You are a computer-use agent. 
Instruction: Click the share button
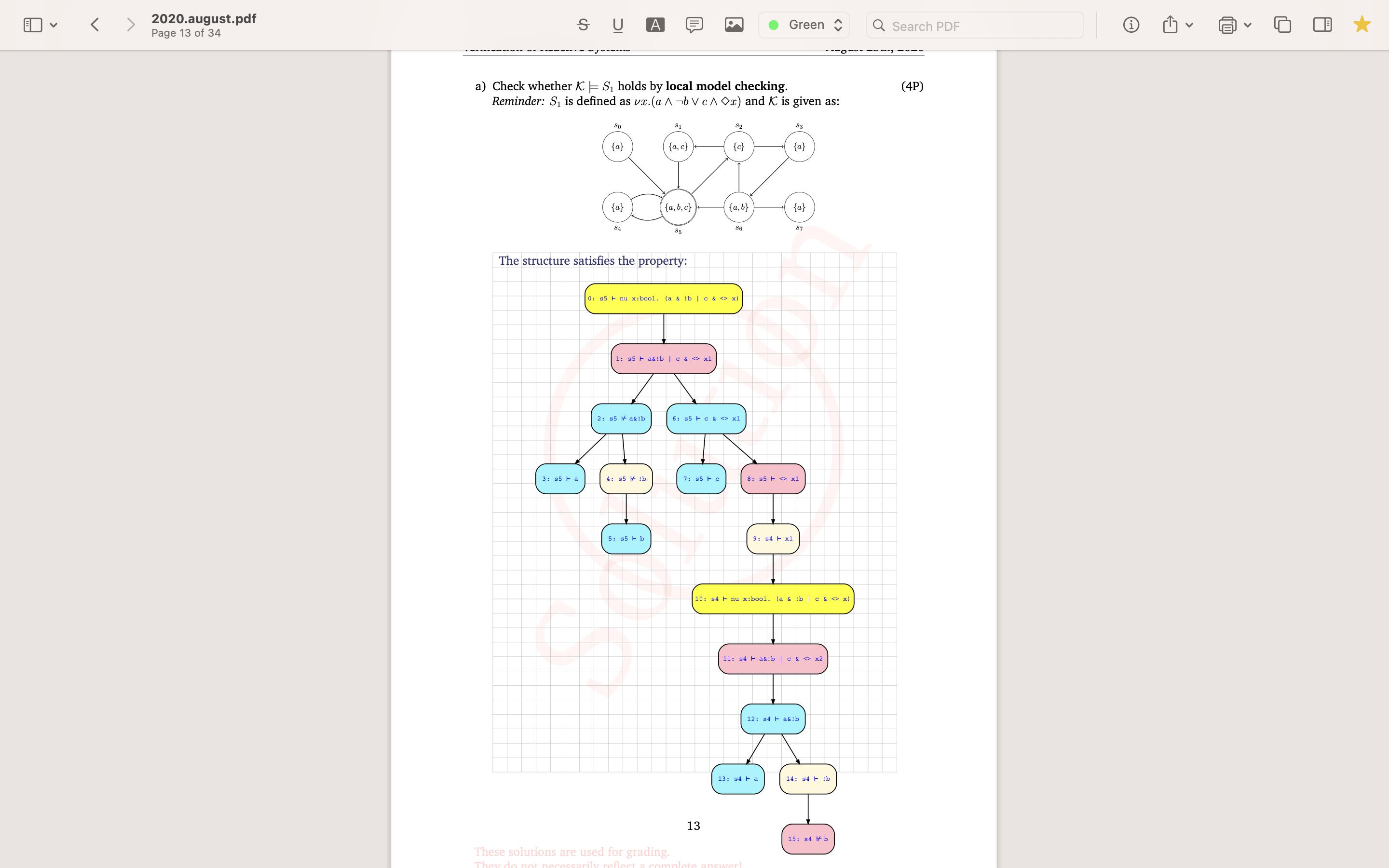pyautogui.click(x=1170, y=25)
